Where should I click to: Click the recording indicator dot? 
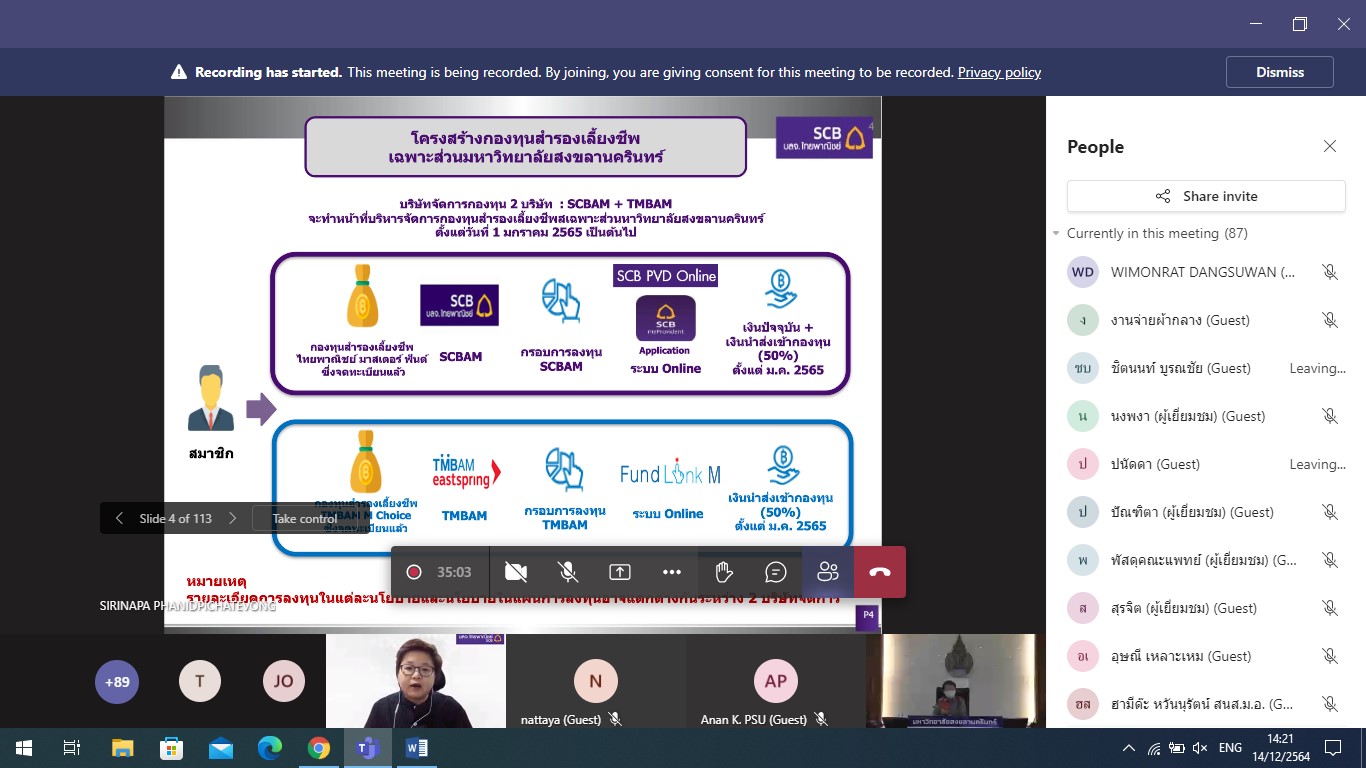[413, 572]
